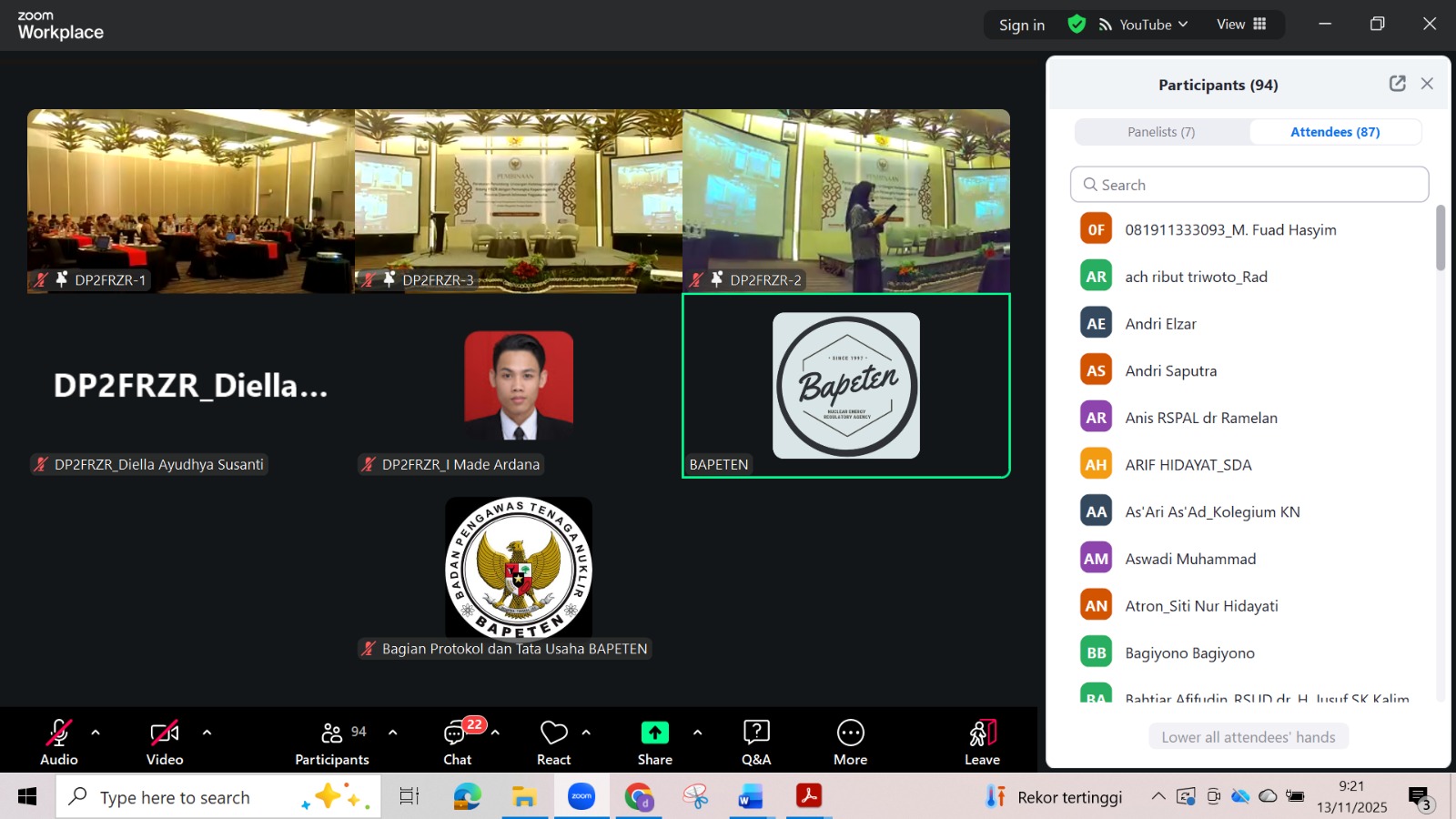The image size is (1456, 819).
Task: Open Zoom from the Windows taskbar
Action: tap(581, 796)
